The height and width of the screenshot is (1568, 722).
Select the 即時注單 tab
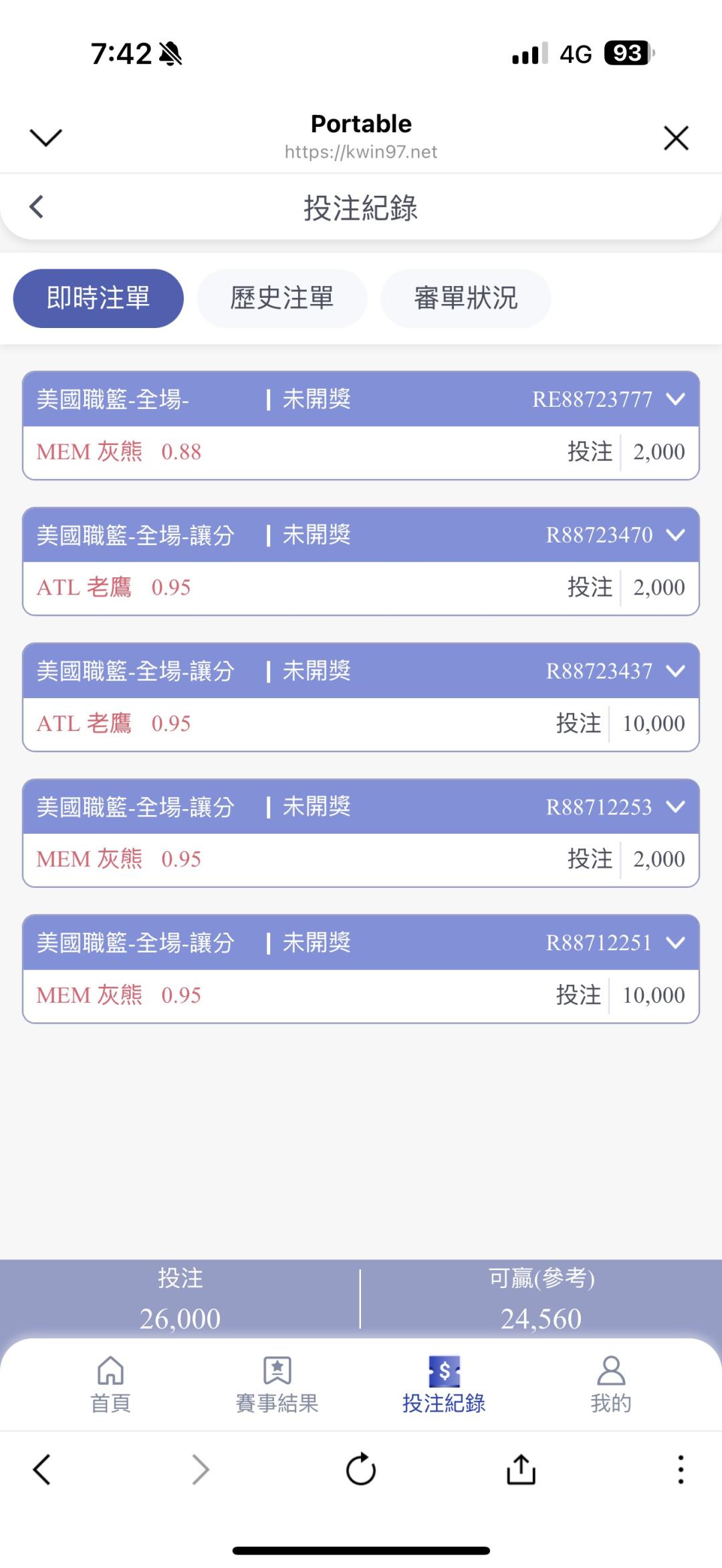pos(98,298)
